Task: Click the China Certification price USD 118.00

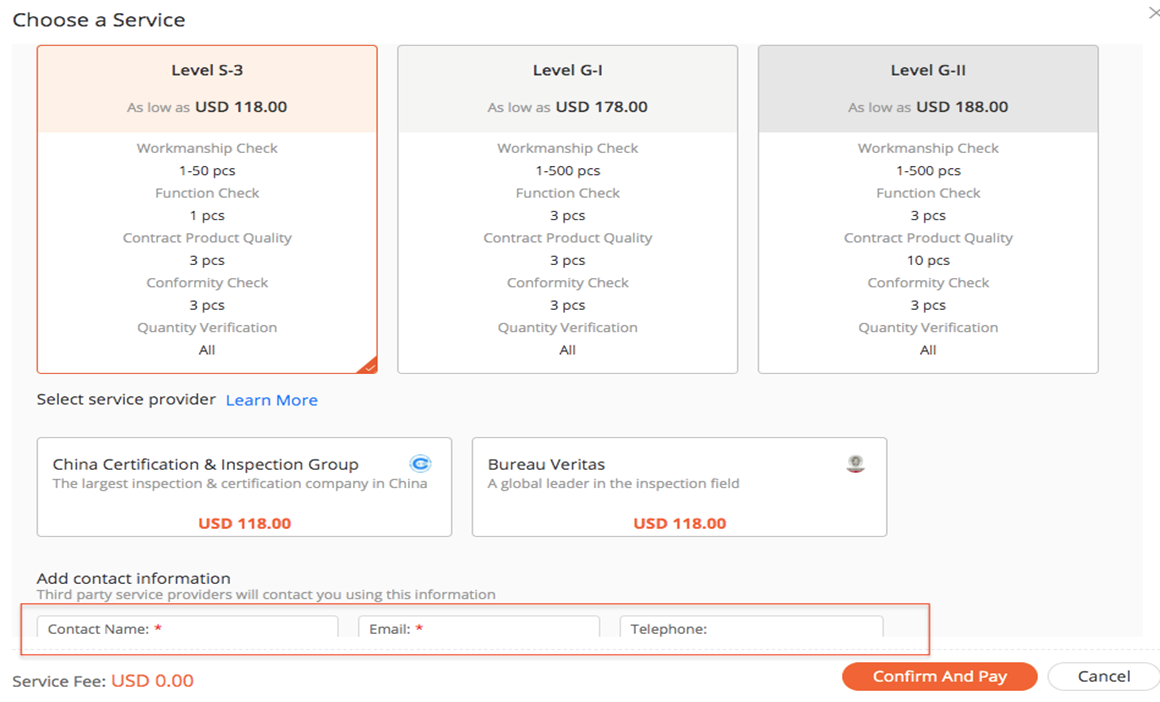Action: (x=244, y=523)
